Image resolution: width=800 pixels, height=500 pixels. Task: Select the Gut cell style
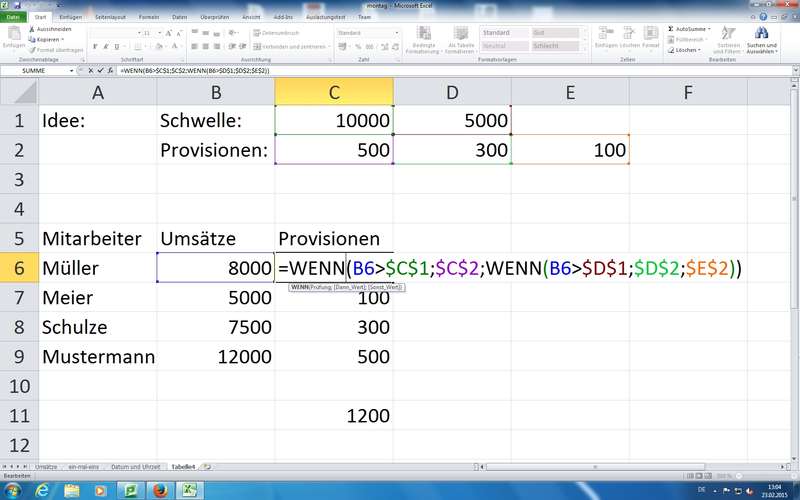(x=555, y=33)
